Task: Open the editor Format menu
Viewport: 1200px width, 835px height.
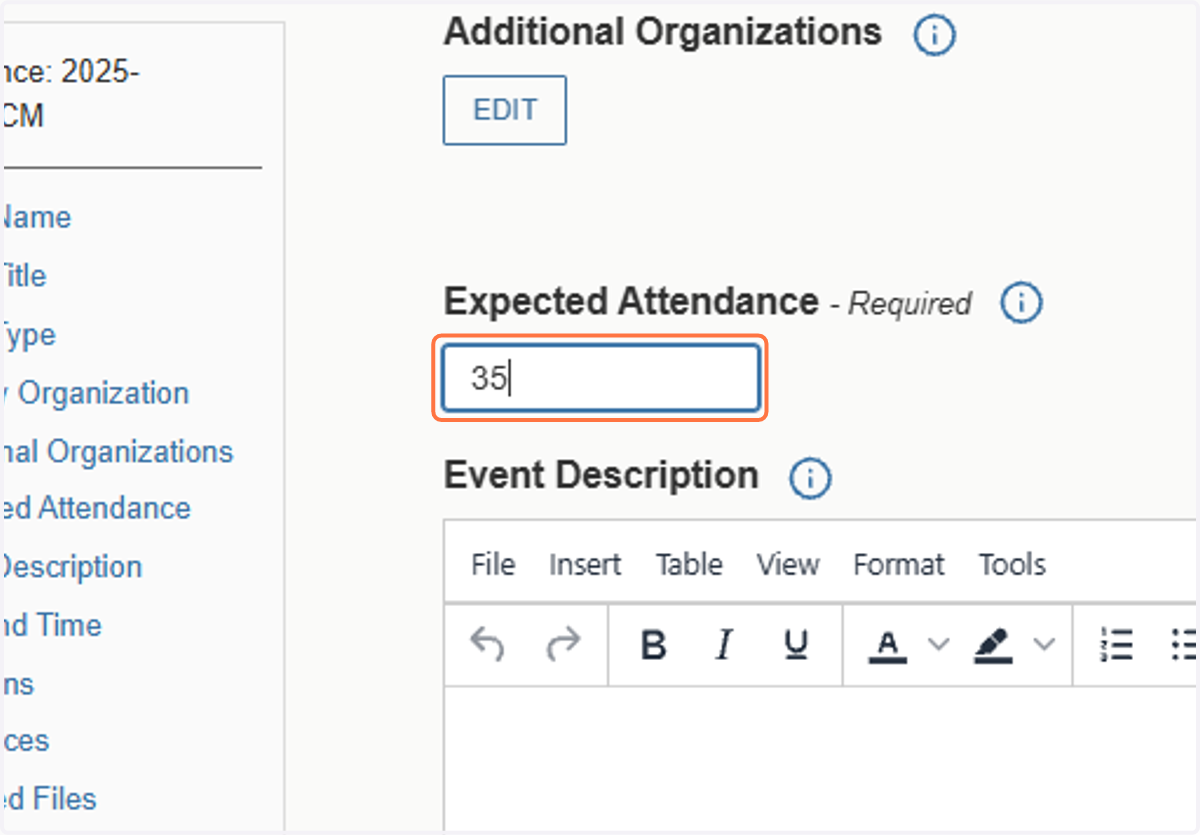Action: pyautogui.click(x=899, y=564)
